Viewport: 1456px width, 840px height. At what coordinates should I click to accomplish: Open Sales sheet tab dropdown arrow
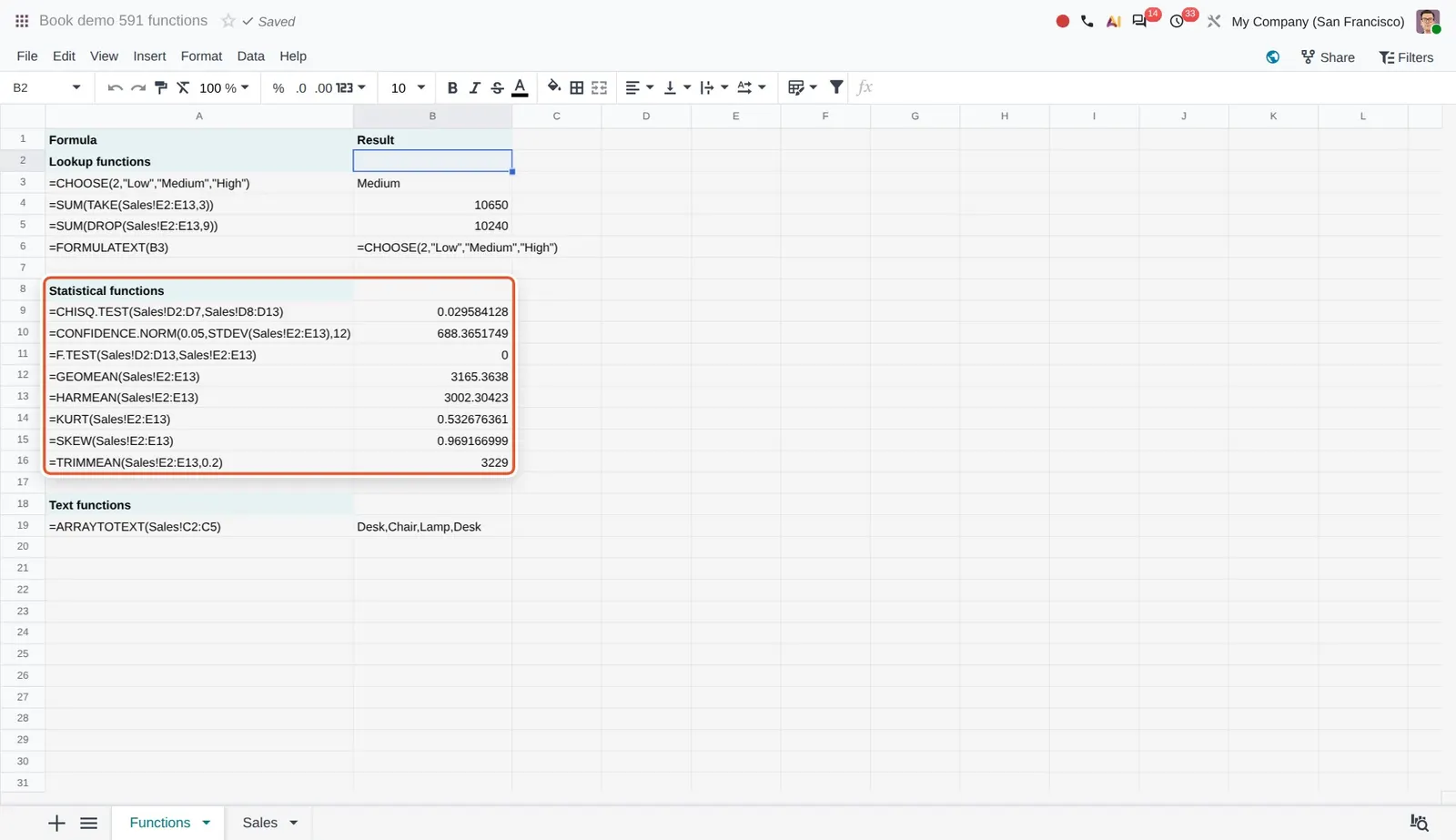click(294, 824)
